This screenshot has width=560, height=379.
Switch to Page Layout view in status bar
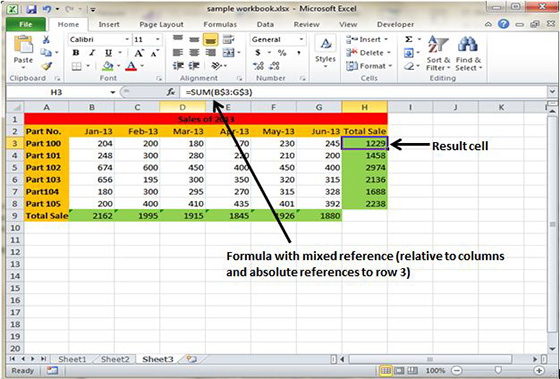[399, 370]
